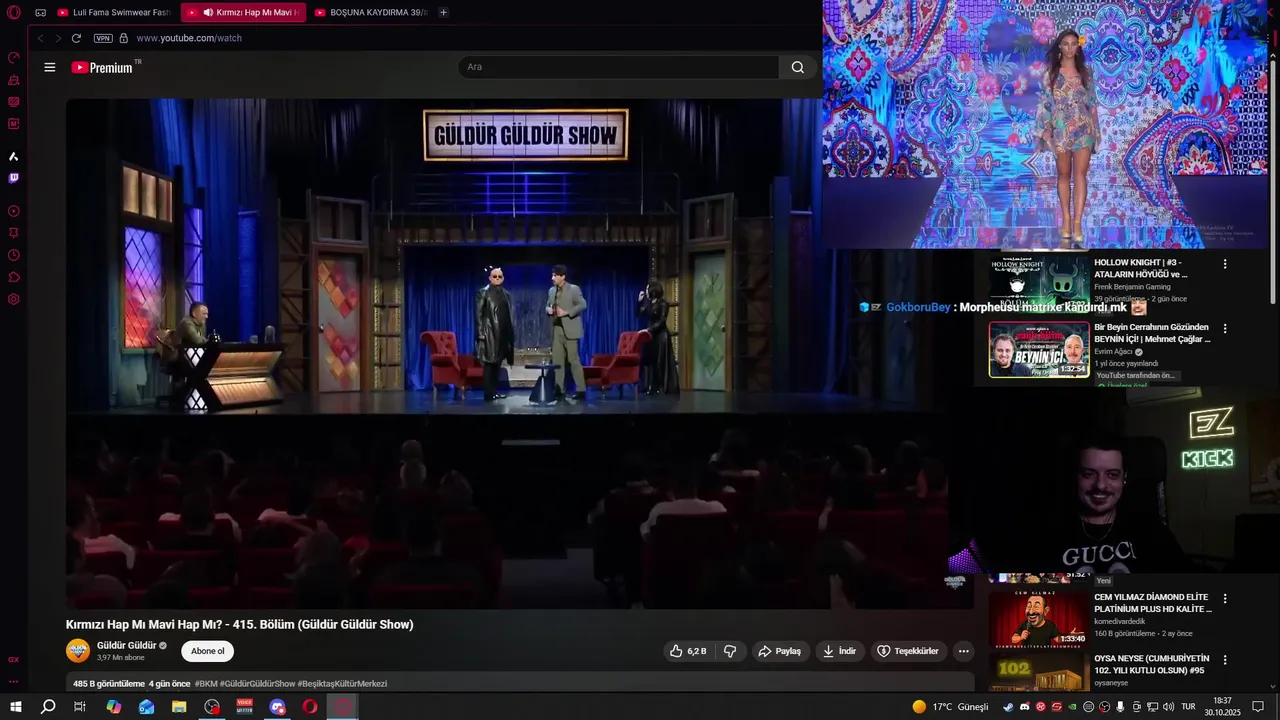This screenshot has width=1280, height=720.
Task: Click hashtag #GüldürGüldürShow
Action: (x=257, y=684)
